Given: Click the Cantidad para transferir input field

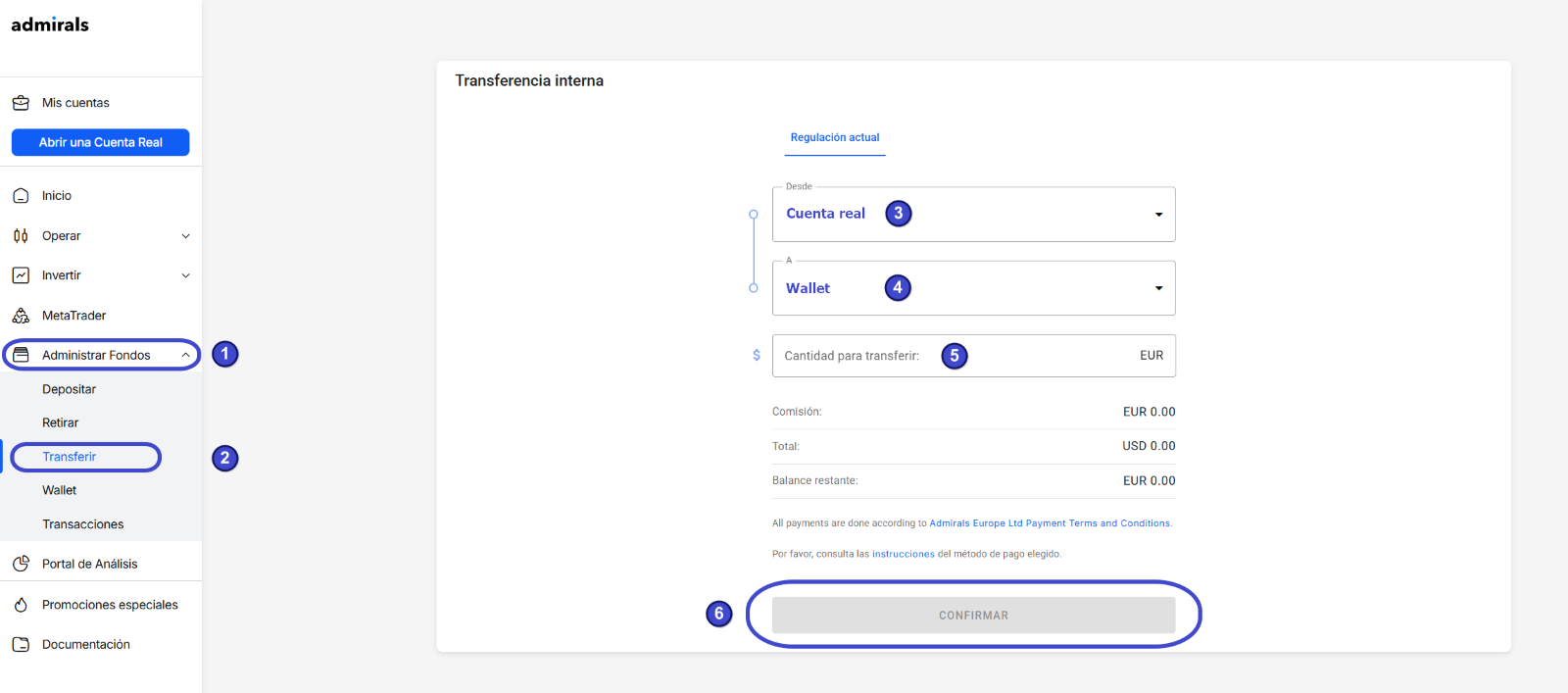Looking at the screenshot, I should pos(973,356).
